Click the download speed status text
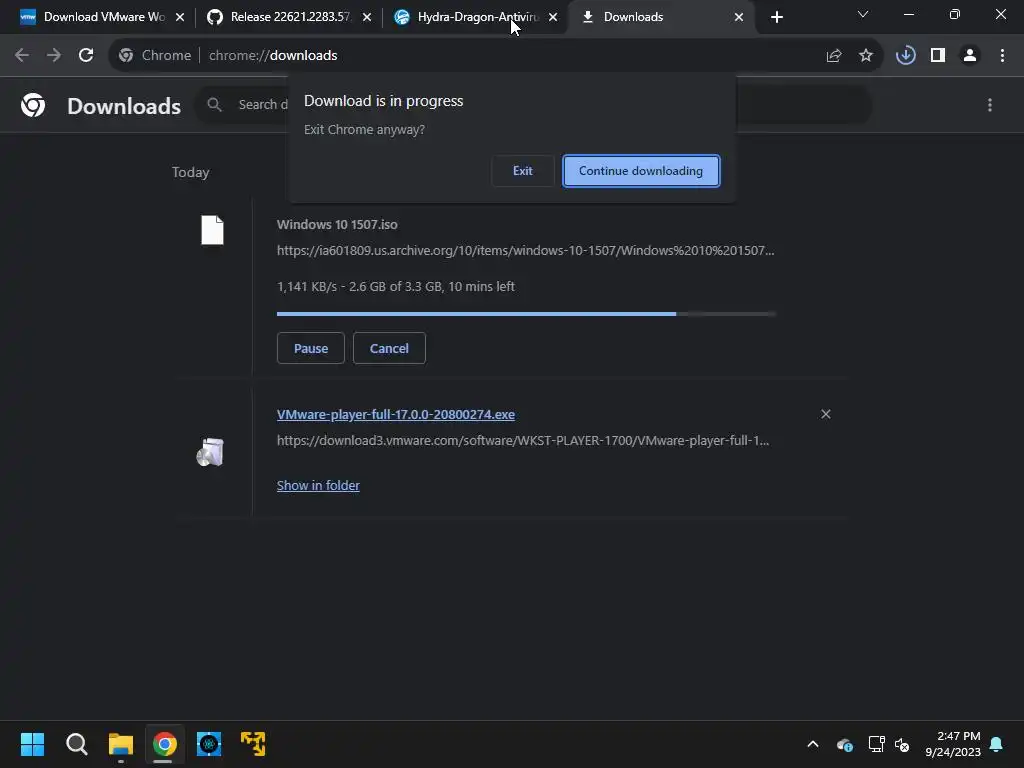 (396, 287)
